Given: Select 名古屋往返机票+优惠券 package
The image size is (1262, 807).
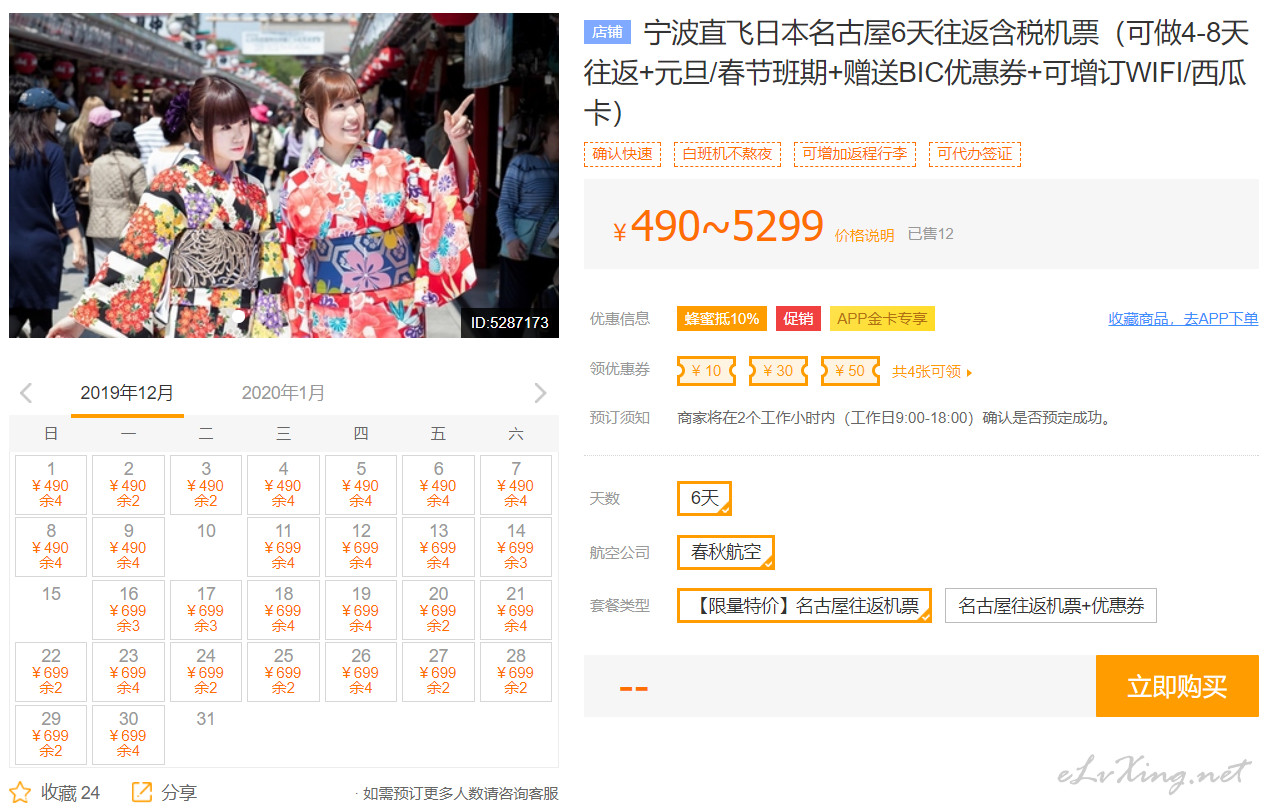Looking at the screenshot, I should click(1051, 605).
